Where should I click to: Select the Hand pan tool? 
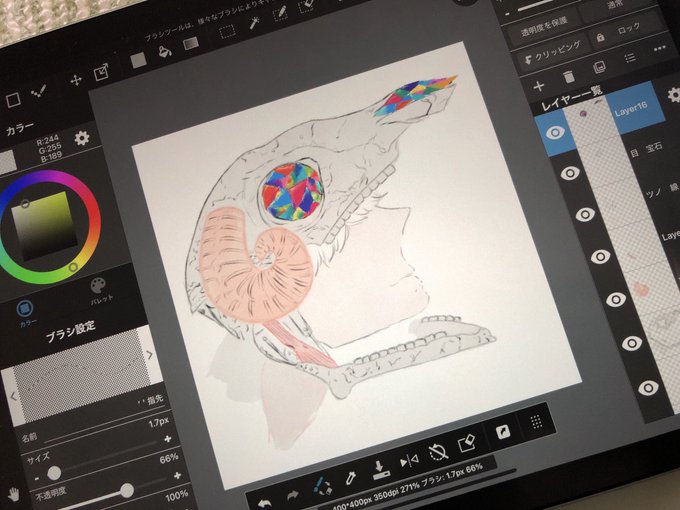tap(14, 494)
